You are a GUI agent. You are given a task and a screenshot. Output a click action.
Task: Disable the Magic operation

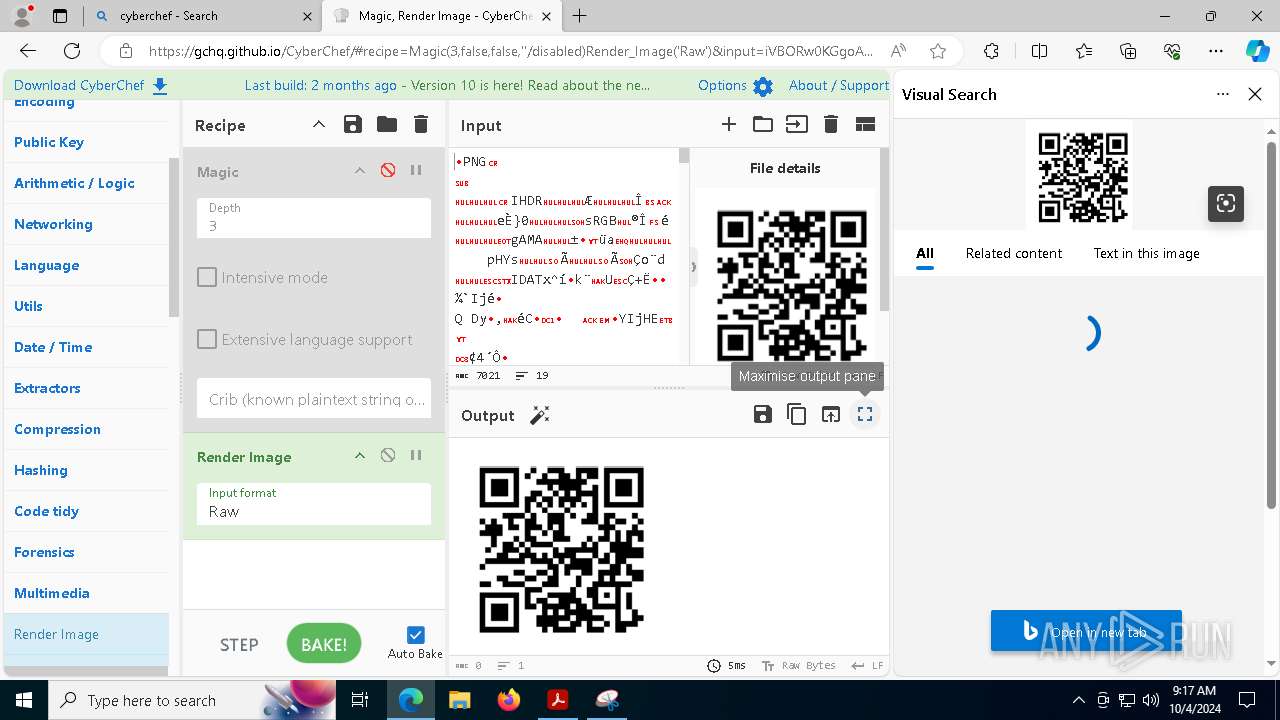(388, 171)
